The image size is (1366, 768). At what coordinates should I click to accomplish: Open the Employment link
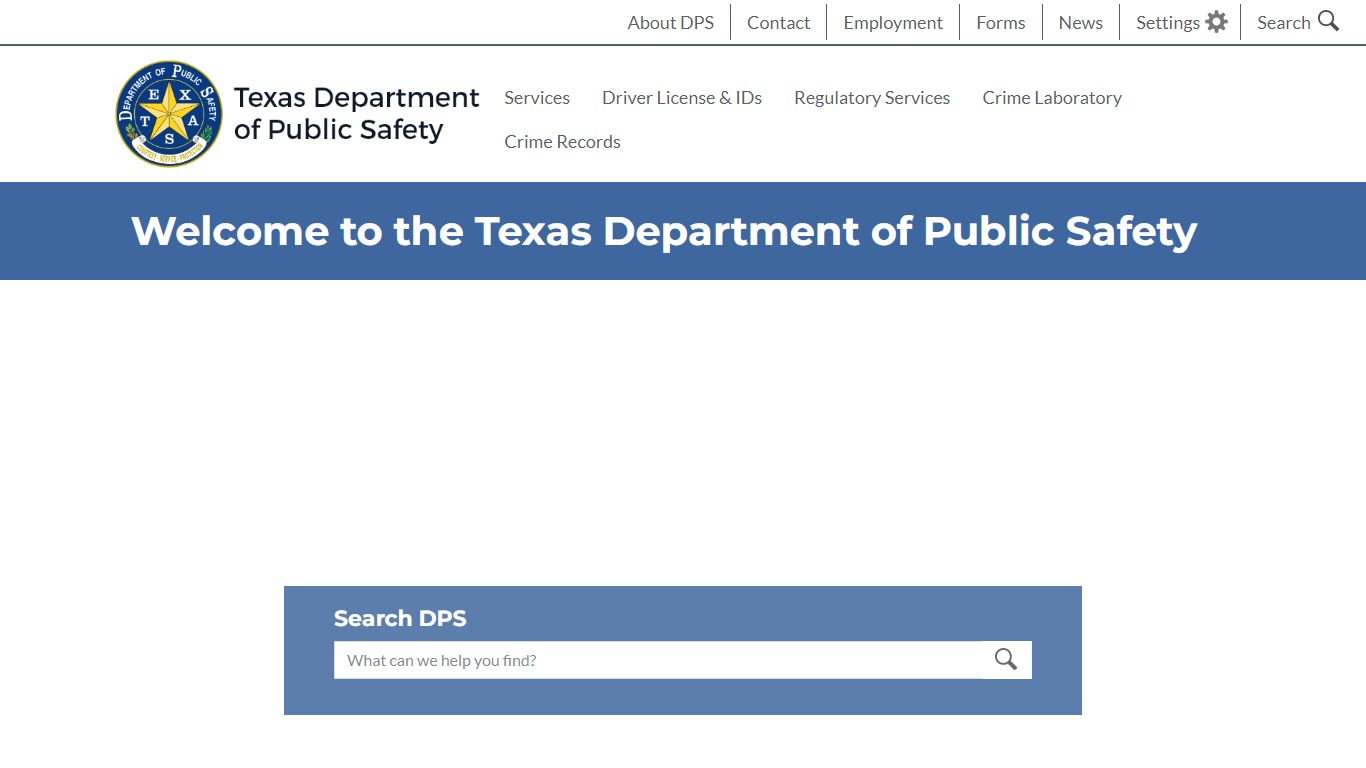893,23
